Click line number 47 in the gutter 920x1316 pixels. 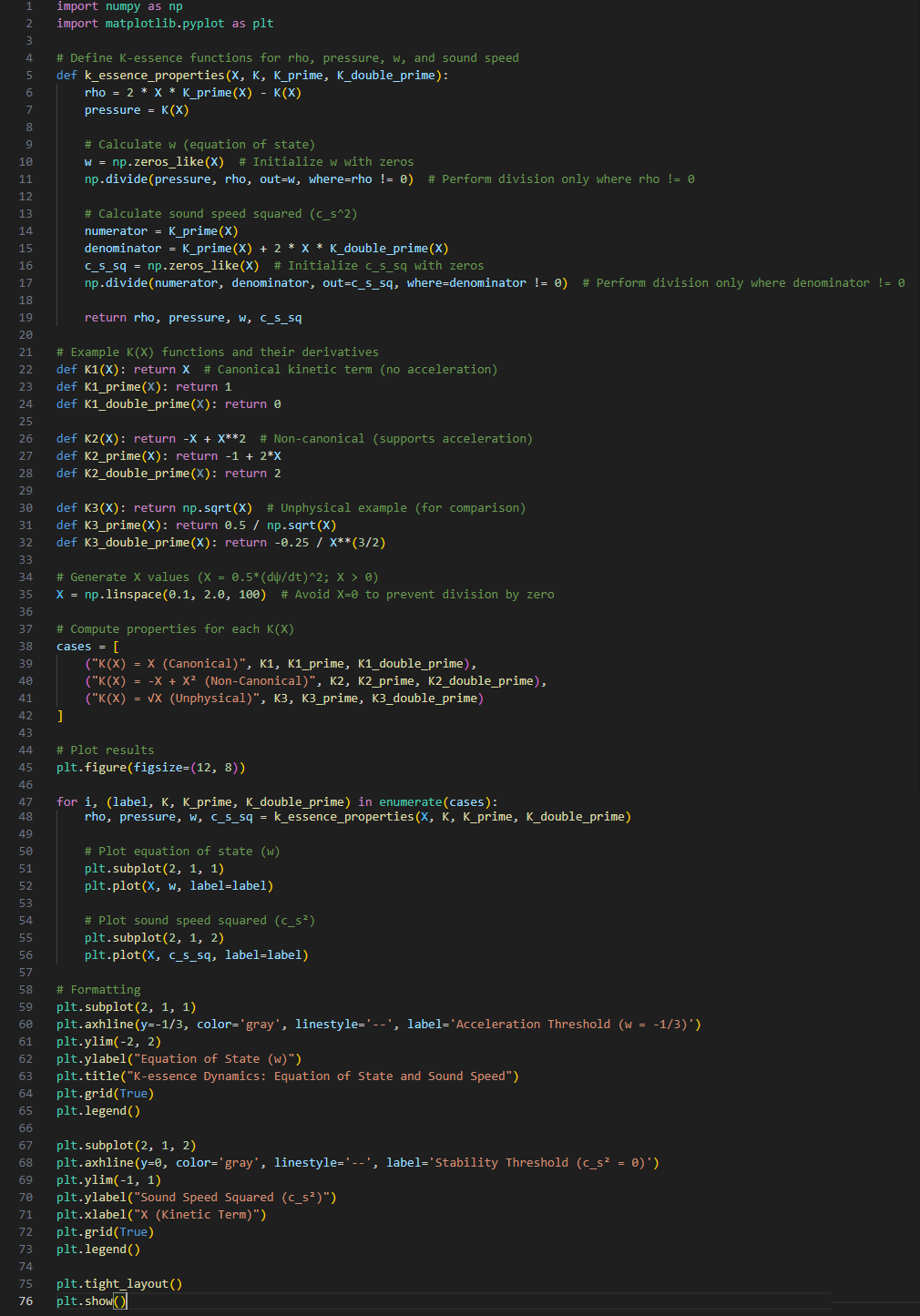click(x=26, y=801)
